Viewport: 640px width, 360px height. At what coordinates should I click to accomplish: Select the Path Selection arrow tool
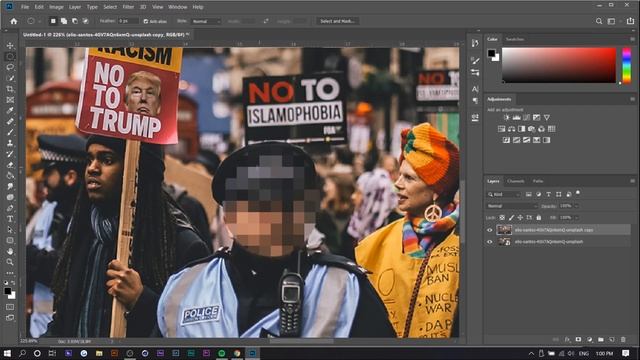(x=10, y=229)
